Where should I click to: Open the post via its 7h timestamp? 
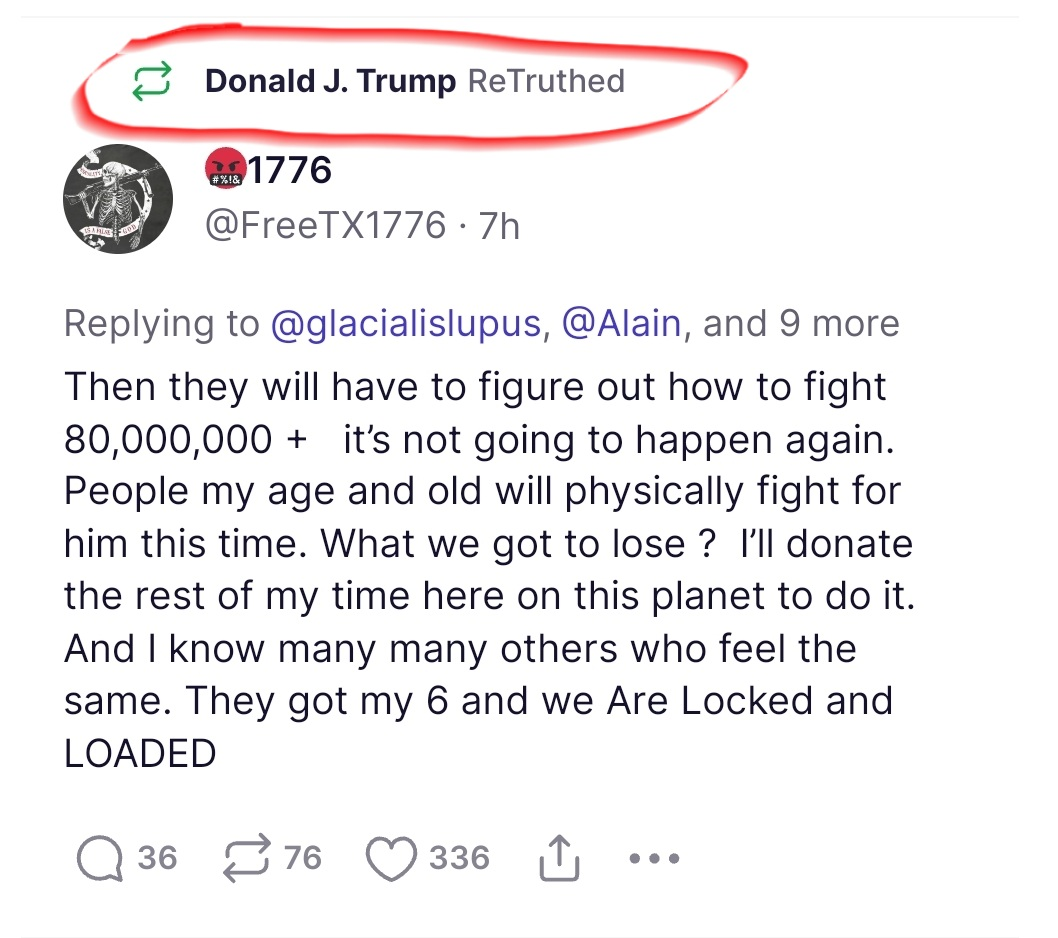(499, 225)
